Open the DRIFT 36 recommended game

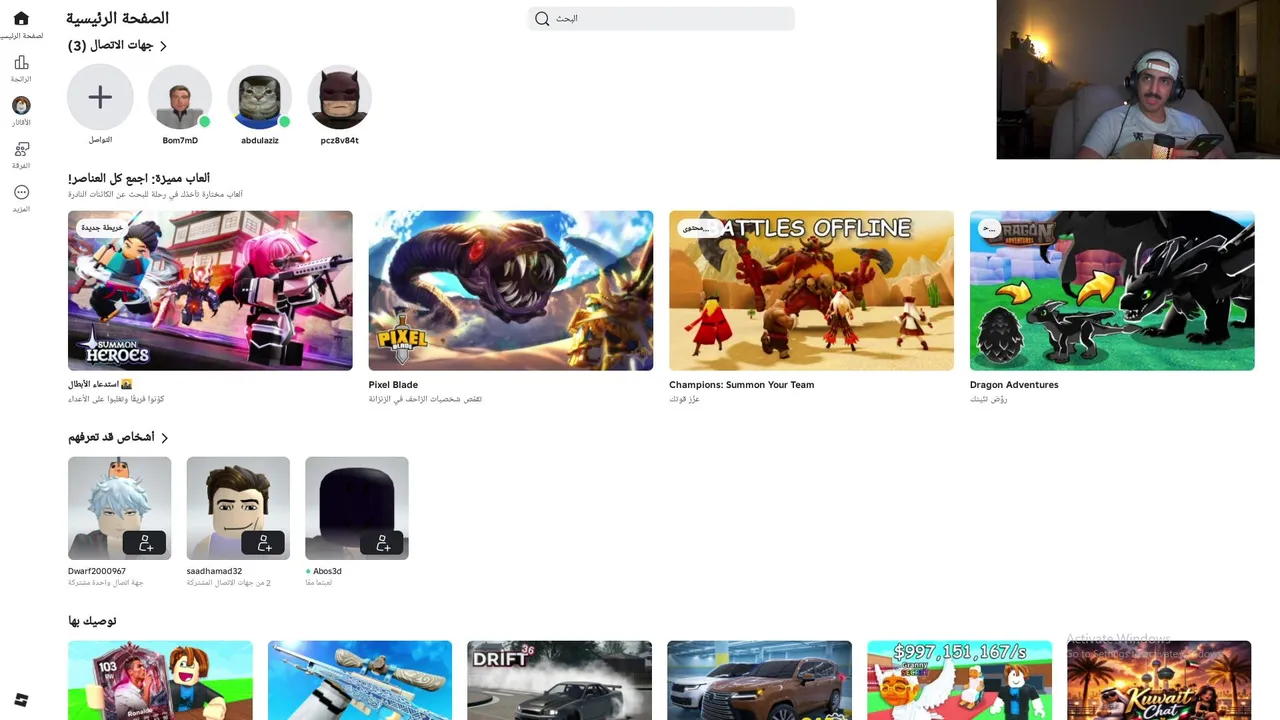(560, 680)
